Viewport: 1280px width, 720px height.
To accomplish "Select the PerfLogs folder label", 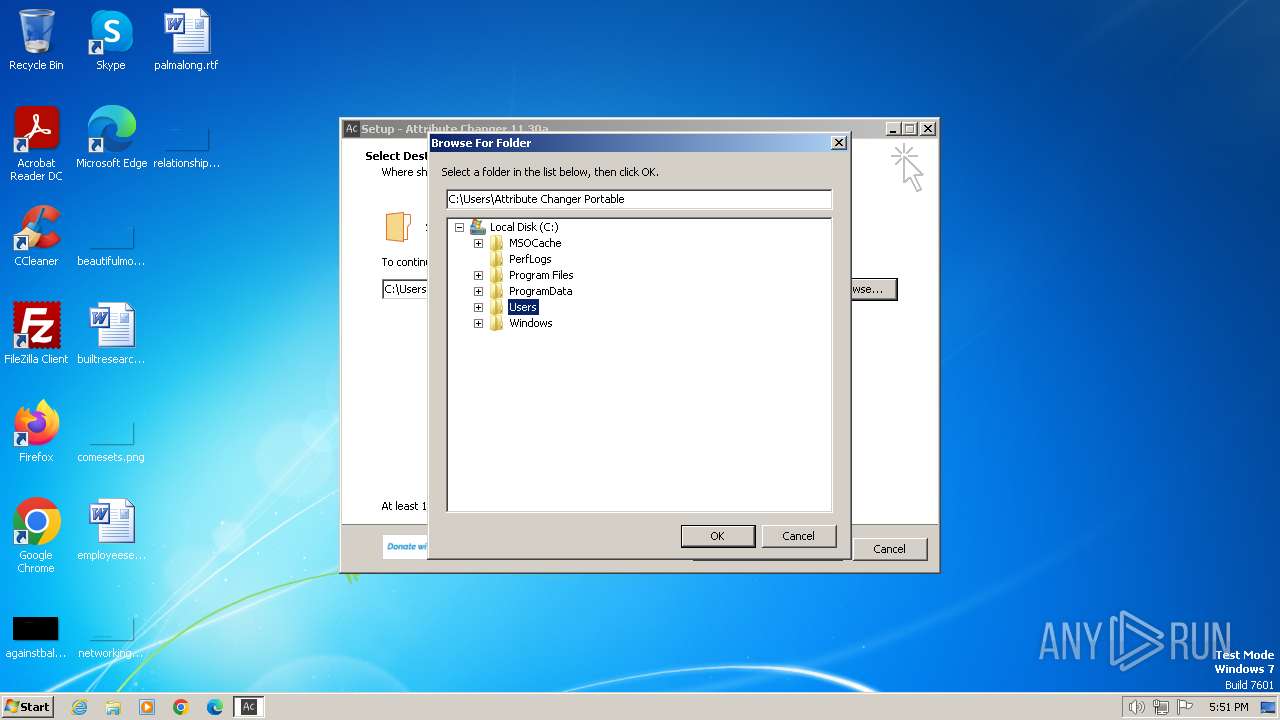I will point(530,259).
